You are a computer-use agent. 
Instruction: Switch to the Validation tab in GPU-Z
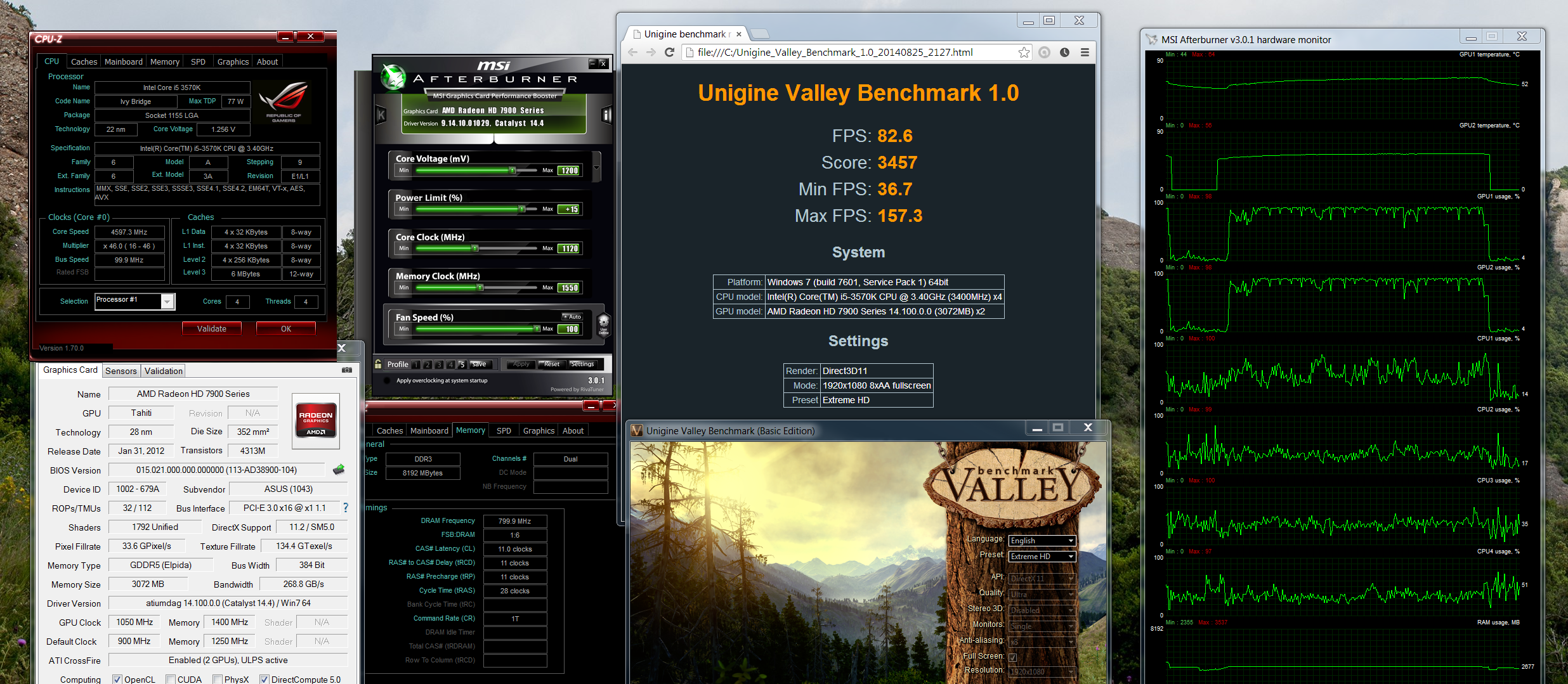point(163,371)
